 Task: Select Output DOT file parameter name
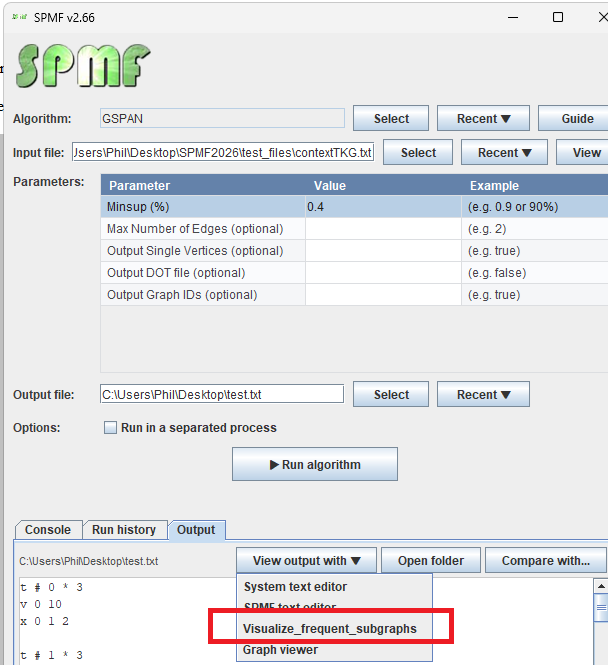pyautogui.click(x=176, y=273)
